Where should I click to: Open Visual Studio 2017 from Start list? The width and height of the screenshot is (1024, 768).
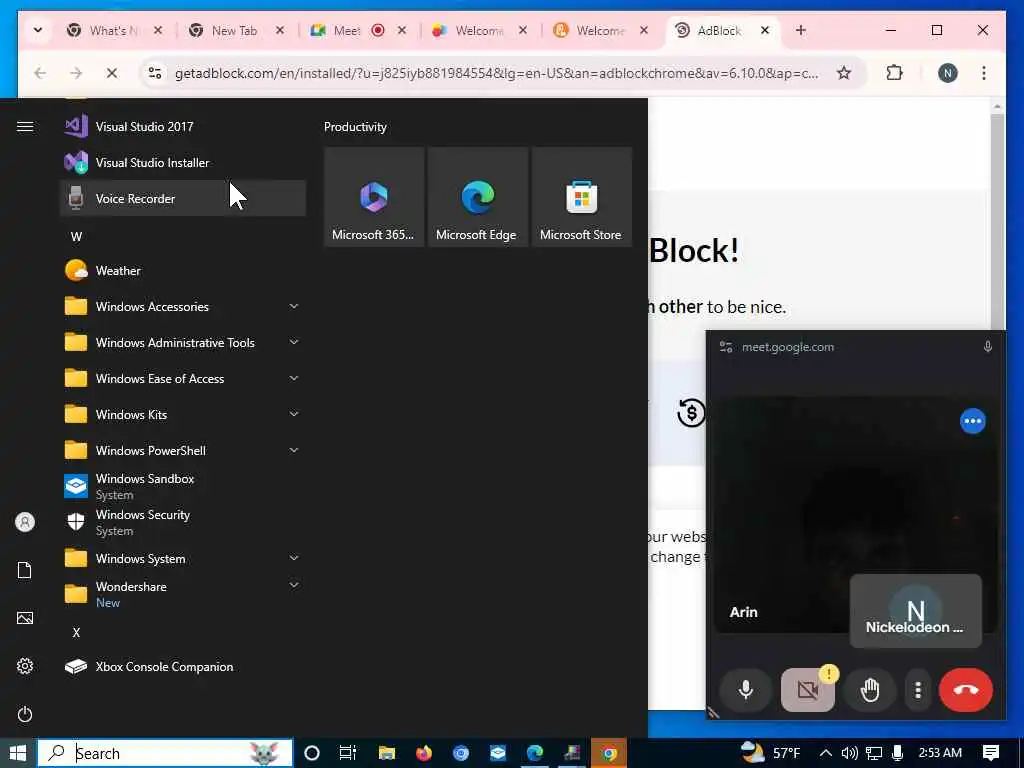point(183,127)
